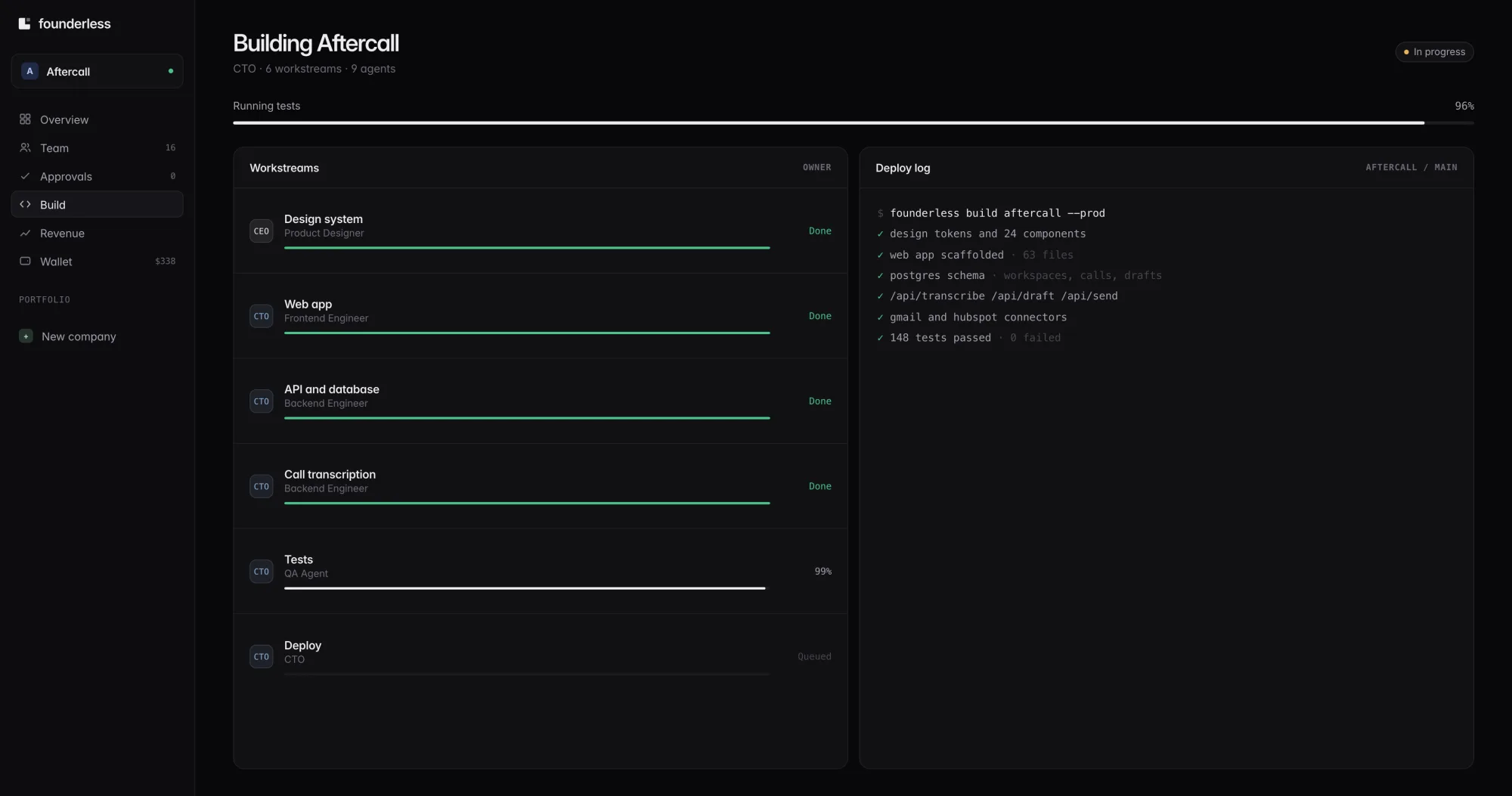This screenshot has width=1512, height=796.
Task: Click the 96% overall progress value
Action: pos(1464,106)
